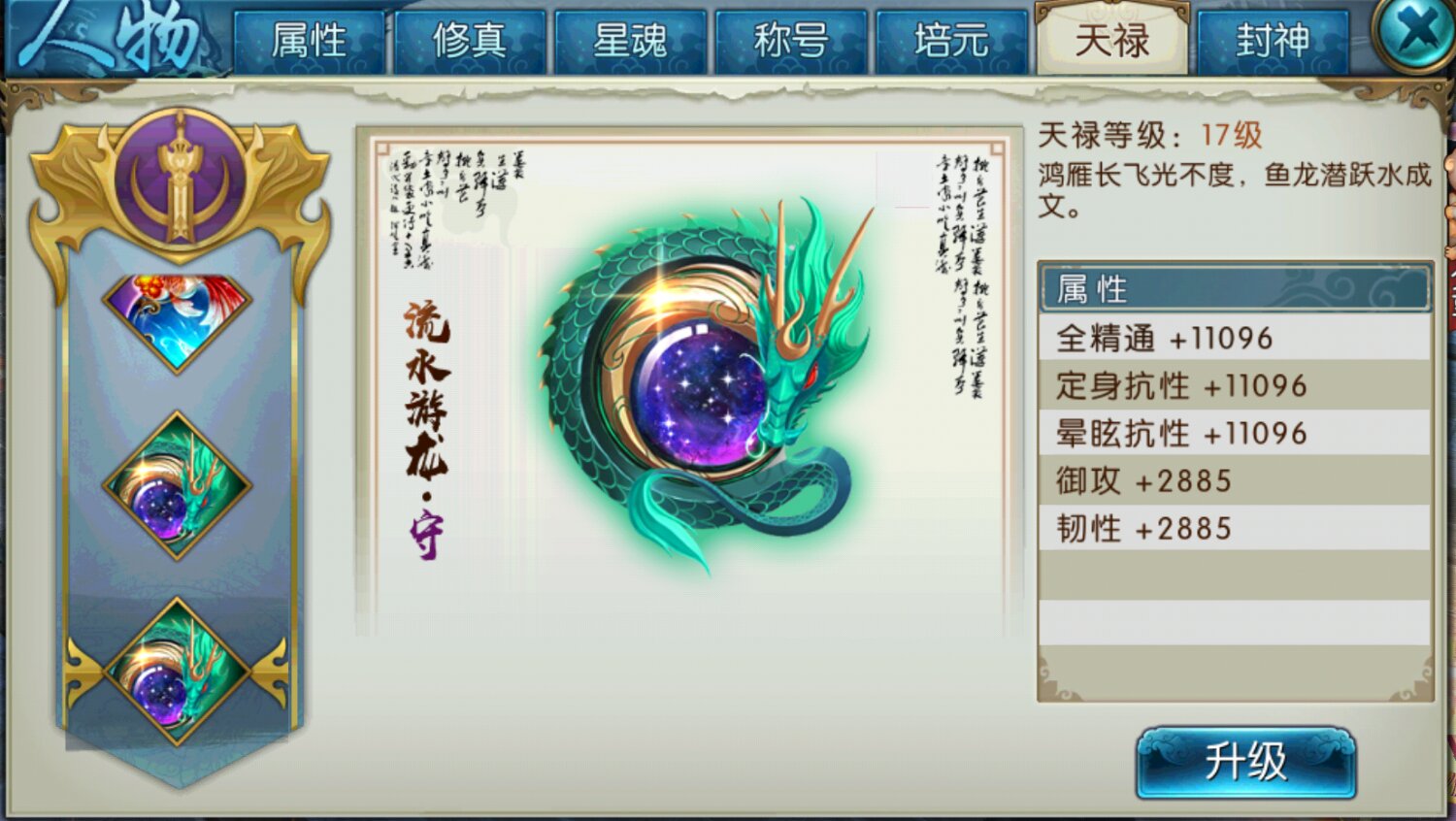1456x821 pixels.
Task: Open the 封神 tab
Action: tap(1273, 42)
